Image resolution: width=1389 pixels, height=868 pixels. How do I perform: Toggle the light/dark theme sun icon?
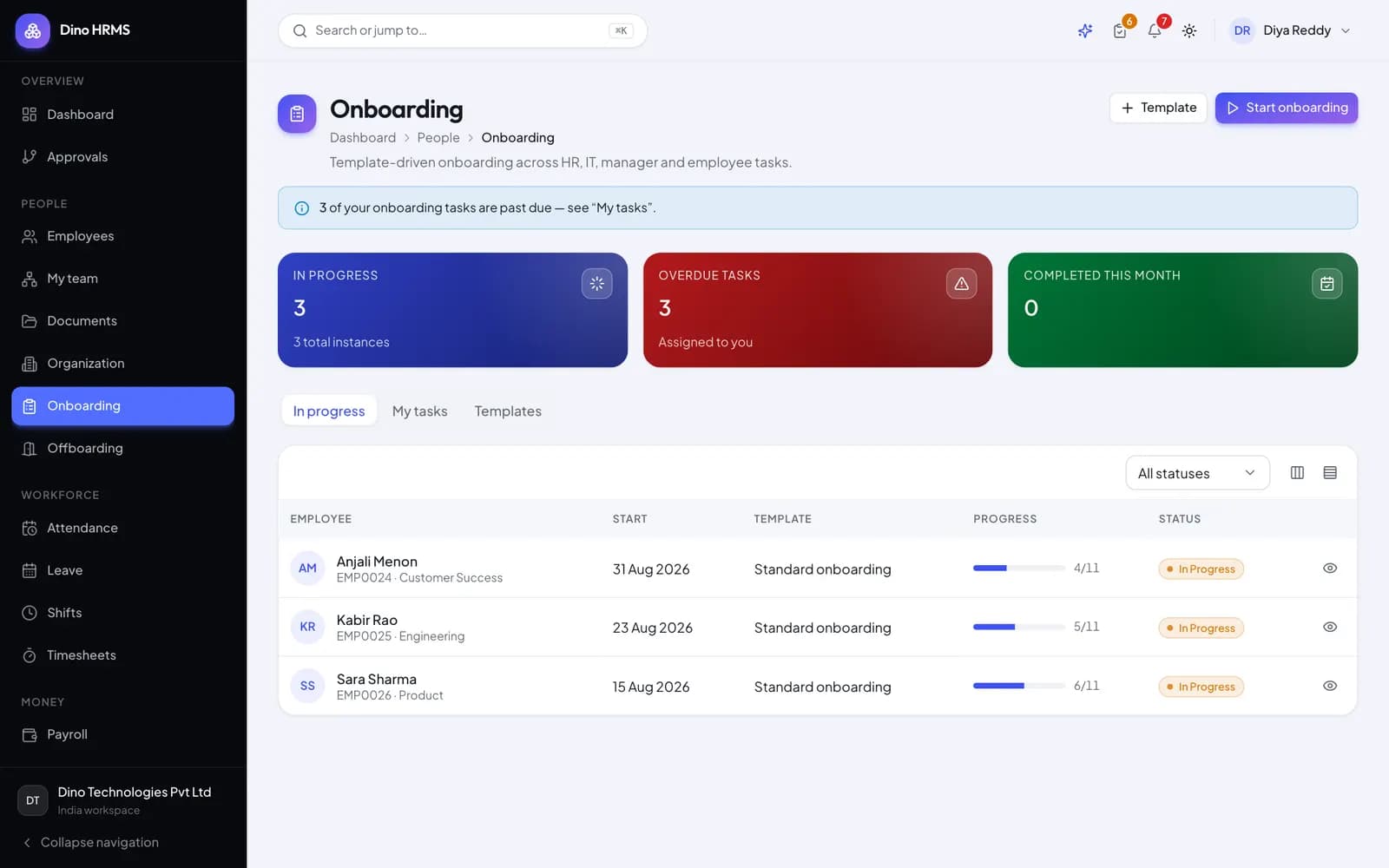pos(1189,31)
